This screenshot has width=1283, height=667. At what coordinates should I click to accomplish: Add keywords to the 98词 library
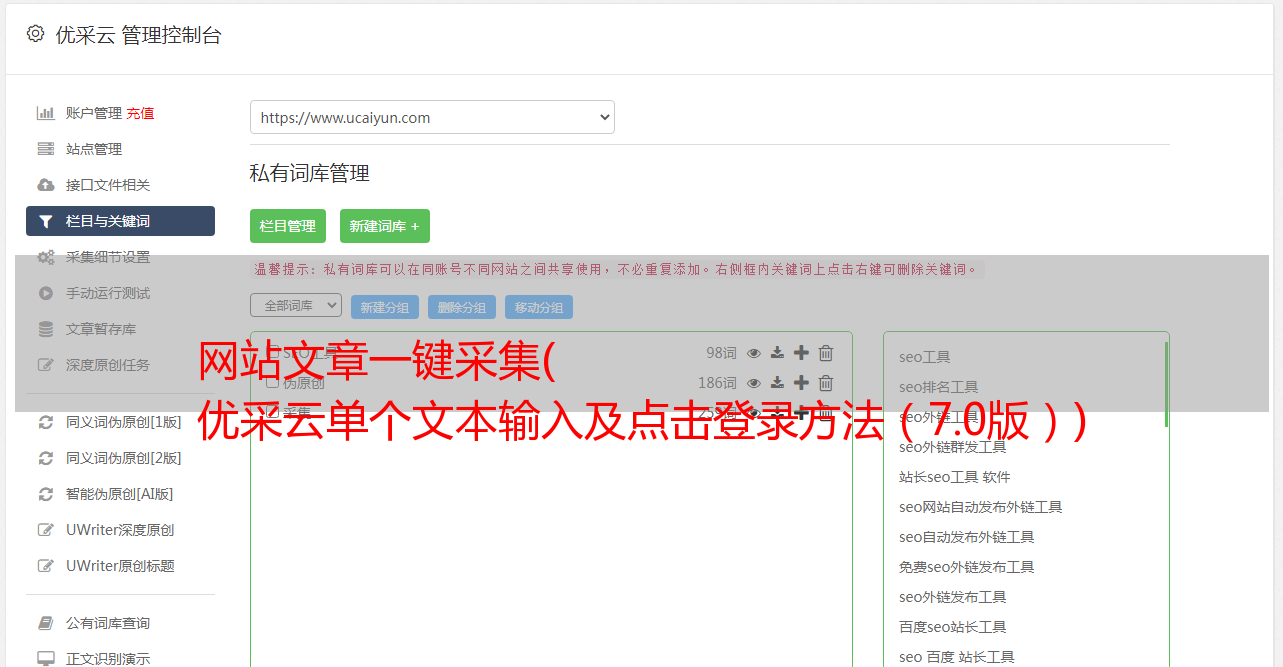(x=801, y=353)
